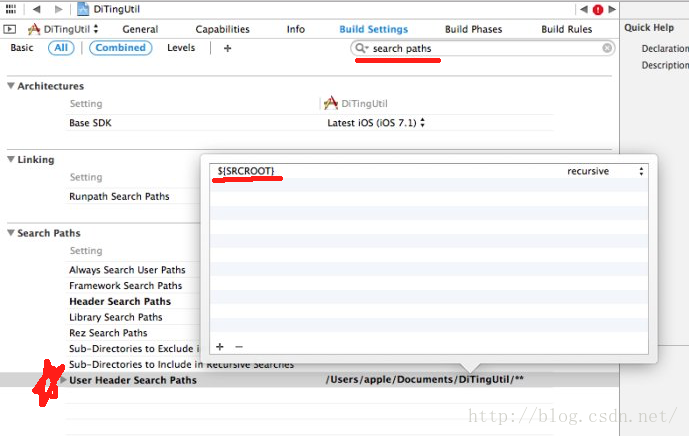Click the User Header Search Paths value
Viewport: 689px width, 436px height.
coord(424,379)
